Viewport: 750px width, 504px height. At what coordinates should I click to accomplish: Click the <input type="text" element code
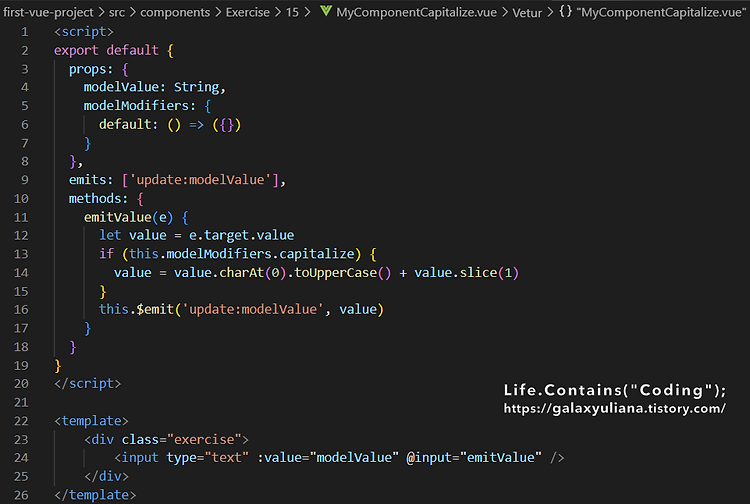click(181, 458)
